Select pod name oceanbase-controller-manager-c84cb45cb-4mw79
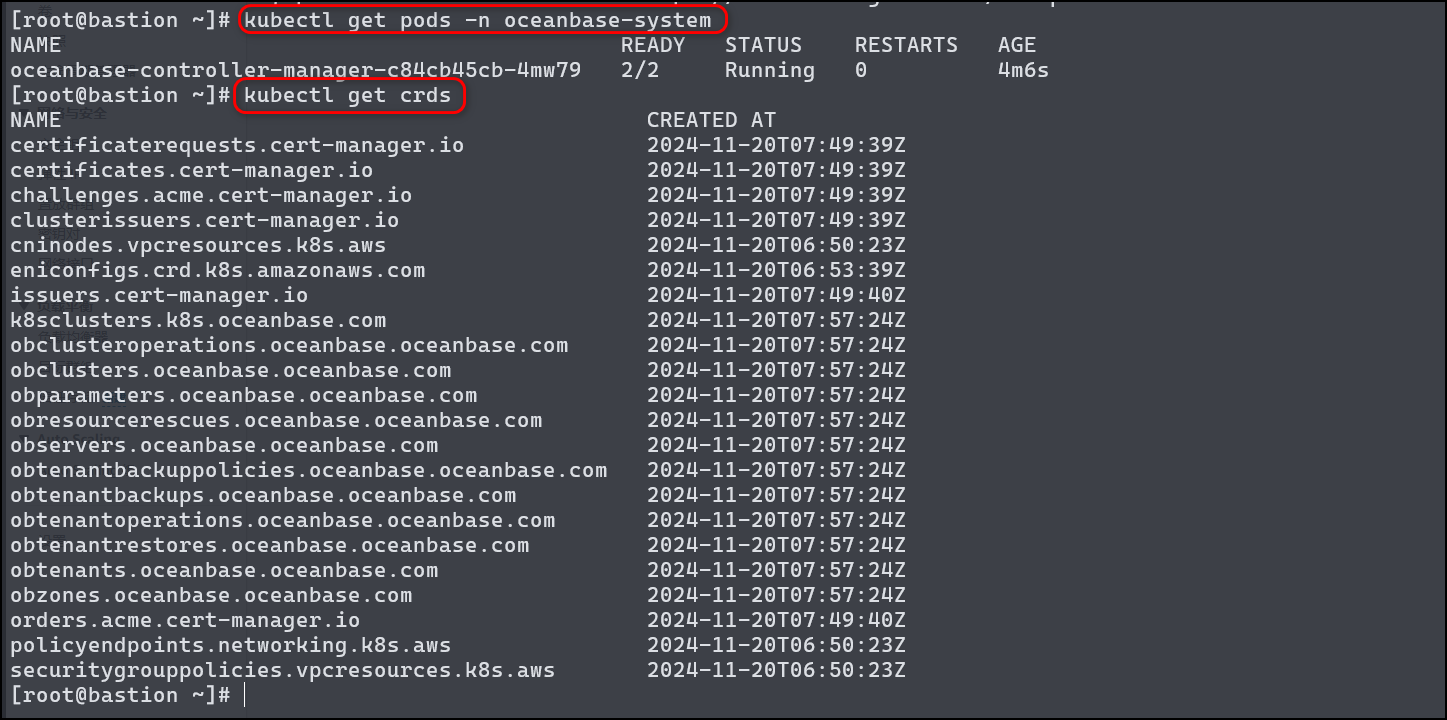The height and width of the screenshot is (720, 1447). coord(296,70)
